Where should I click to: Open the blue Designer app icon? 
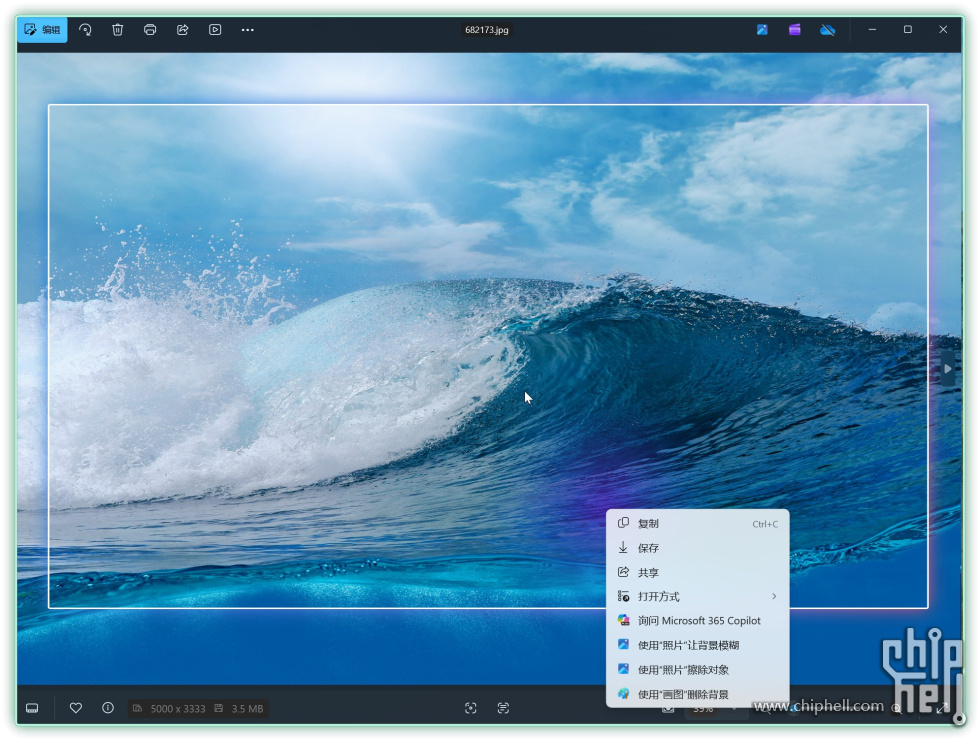coord(762,30)
